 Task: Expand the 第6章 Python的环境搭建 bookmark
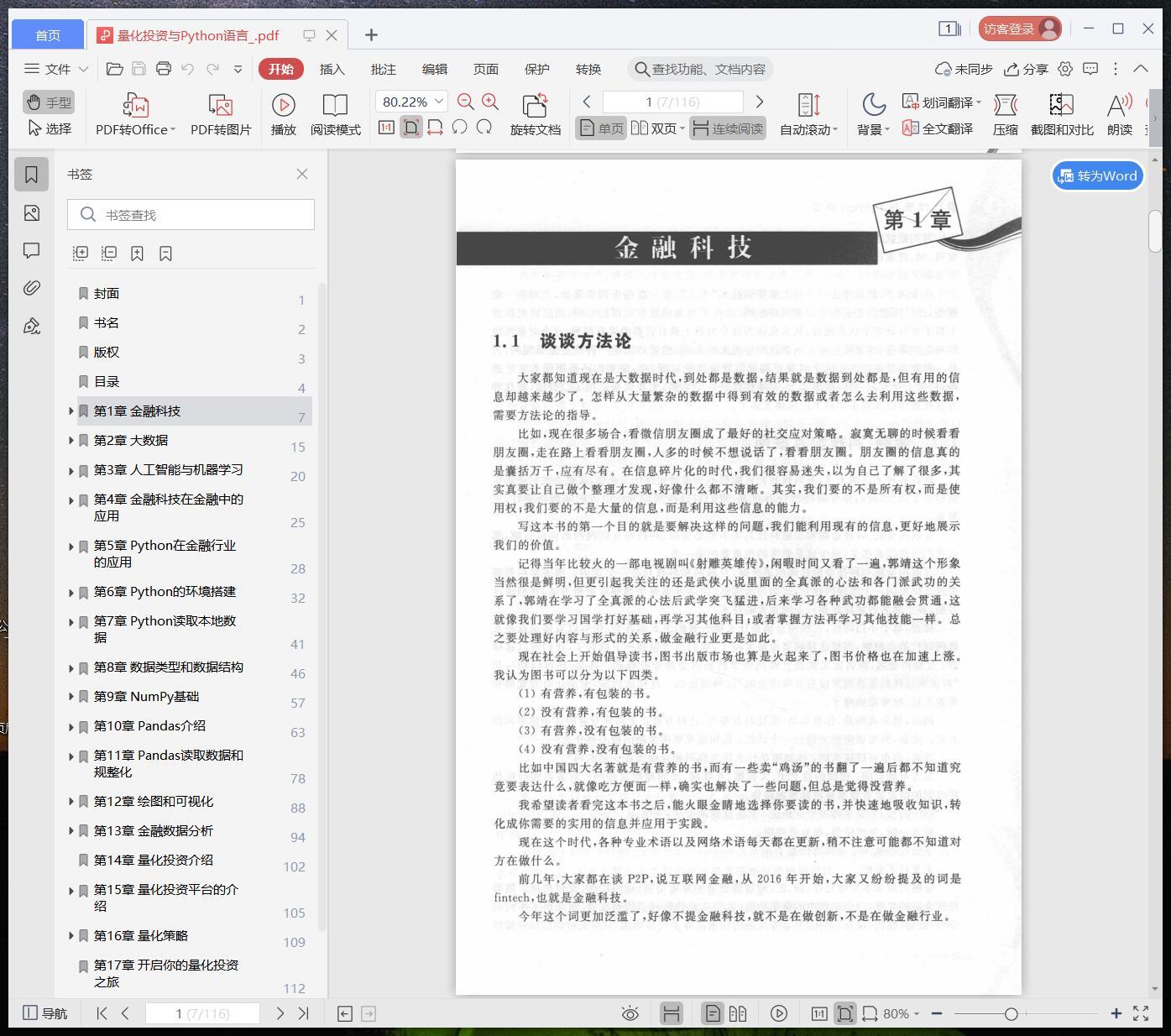[71, 592]
